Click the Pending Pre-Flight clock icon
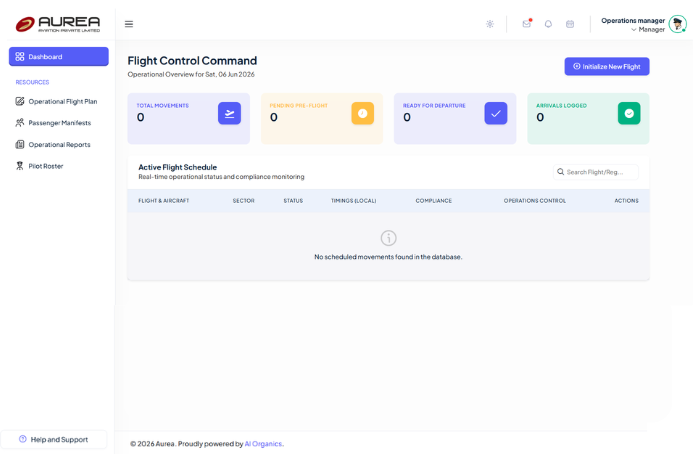 (x=362, y=113)
